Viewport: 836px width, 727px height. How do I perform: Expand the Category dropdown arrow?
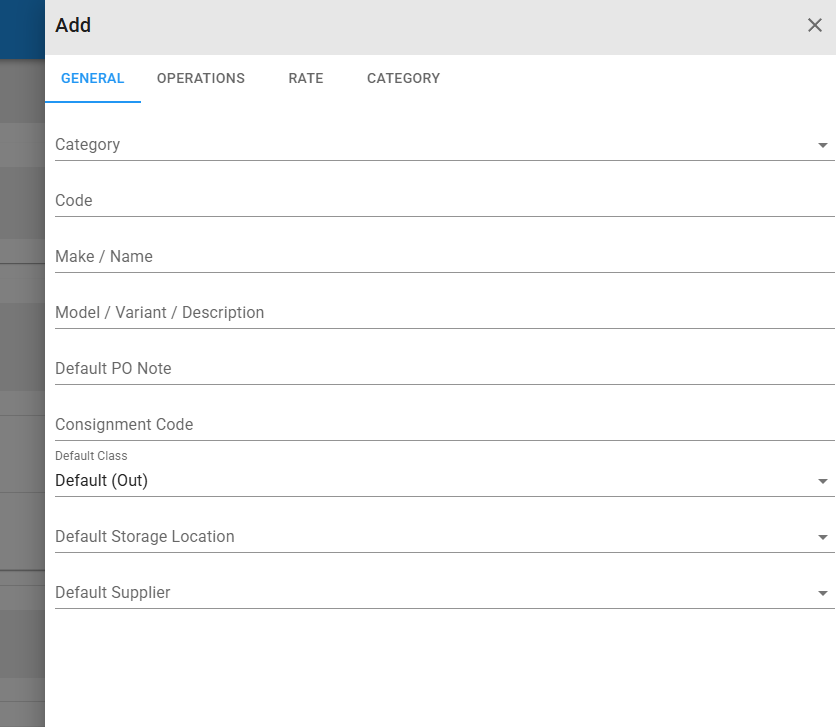(823, 145)
